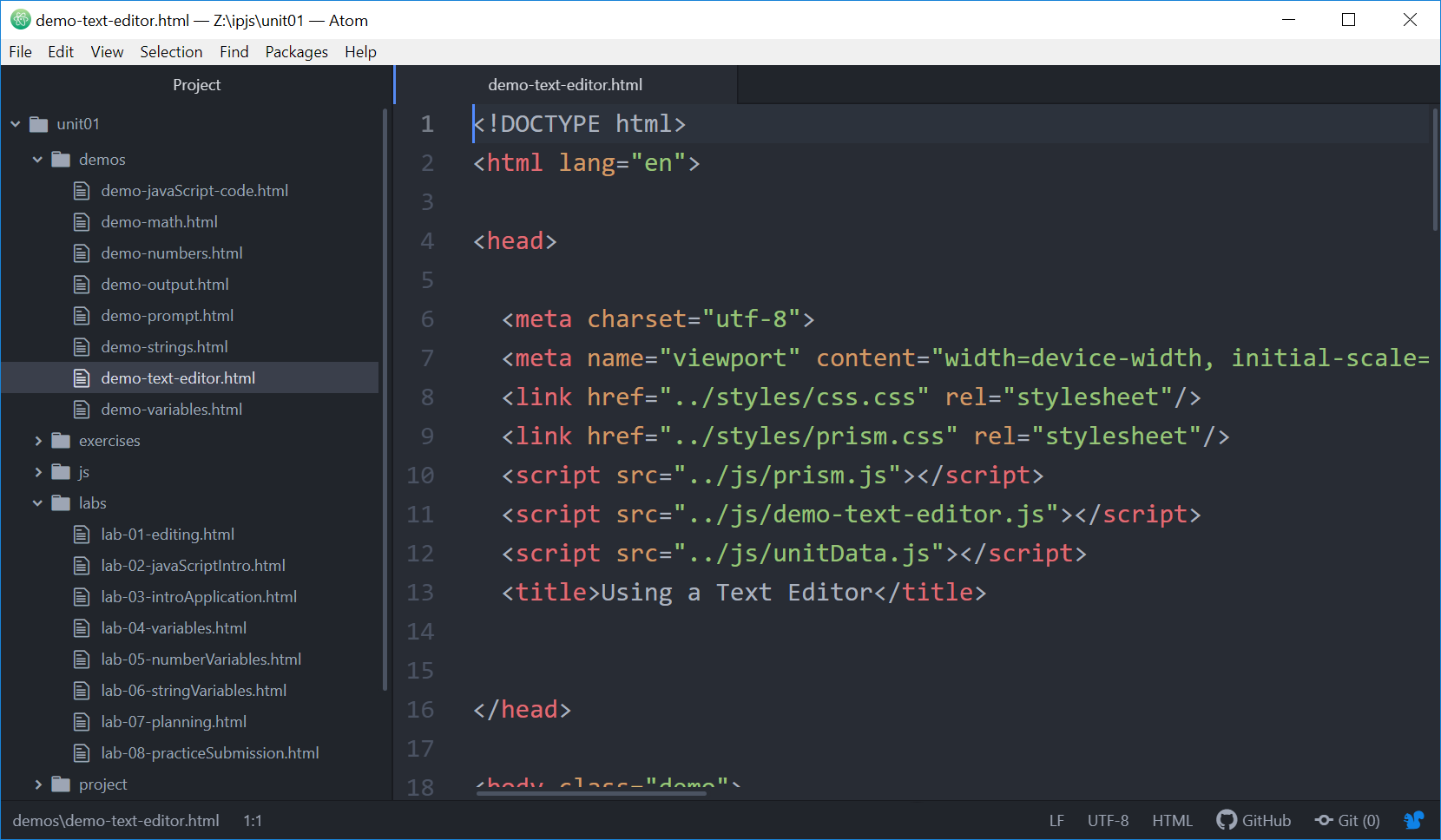The width and height of the screenshot is (1441, 840).
Task: Click the UTF-8 encoding indicator
Action: (1108, 820)
